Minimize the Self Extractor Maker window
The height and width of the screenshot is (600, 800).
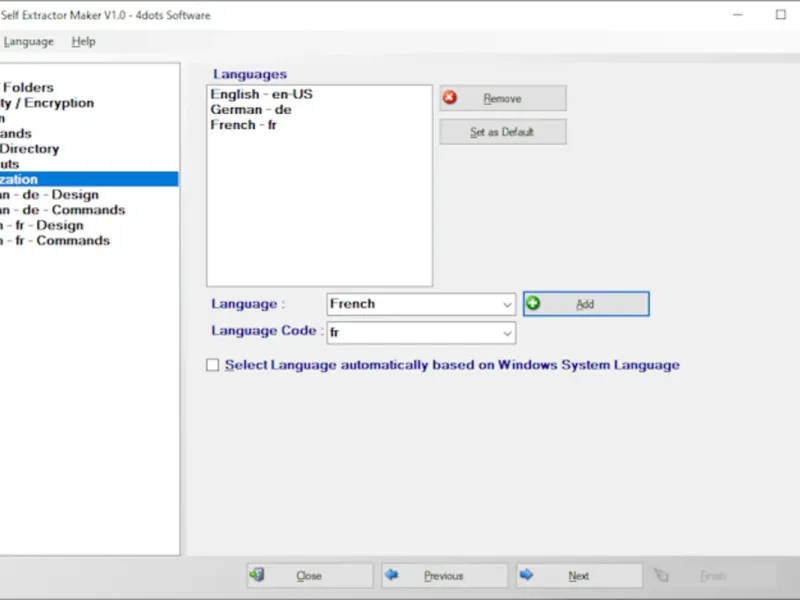(x=738, y=14)
